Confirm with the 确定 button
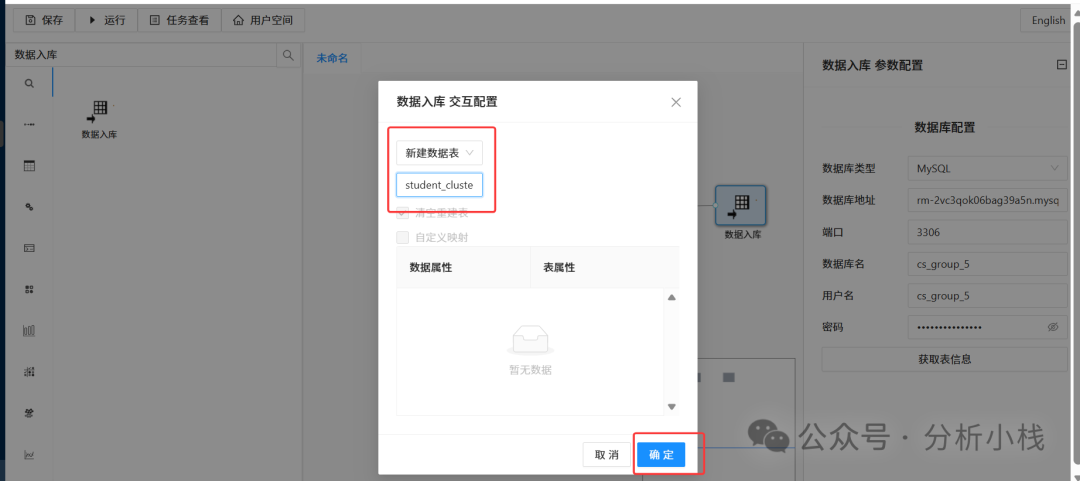 (661, 455)
